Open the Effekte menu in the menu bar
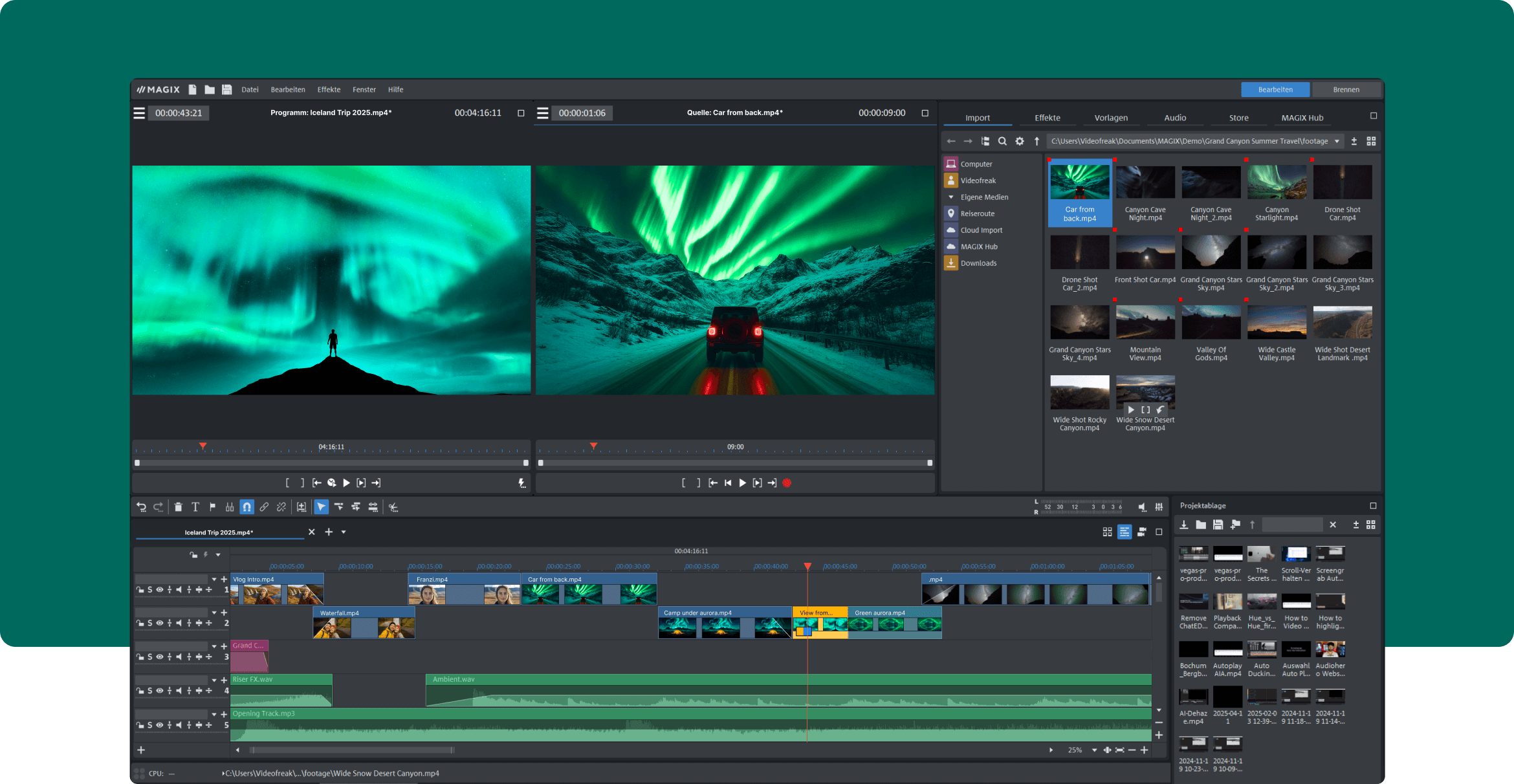Screen dimensions: 1514x784 [329, 89]
